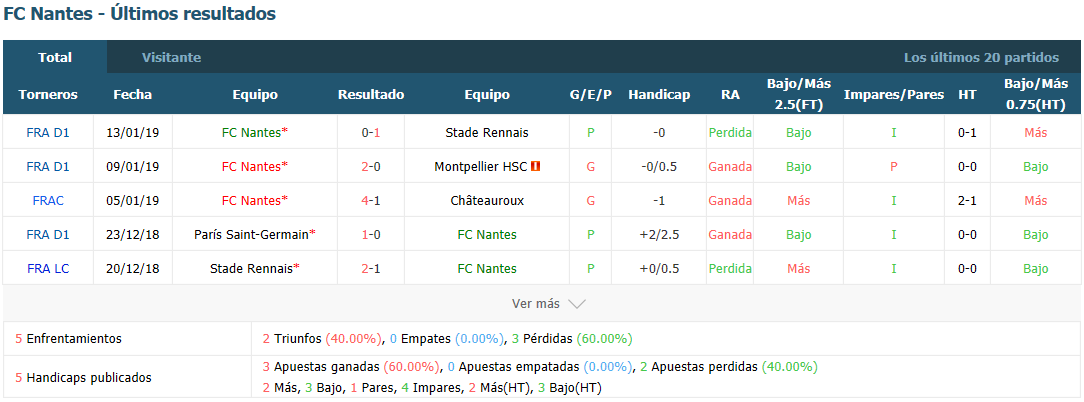Screen dimensions: 1084x402
Task: Select the Total tab
Action: point(55,57)
